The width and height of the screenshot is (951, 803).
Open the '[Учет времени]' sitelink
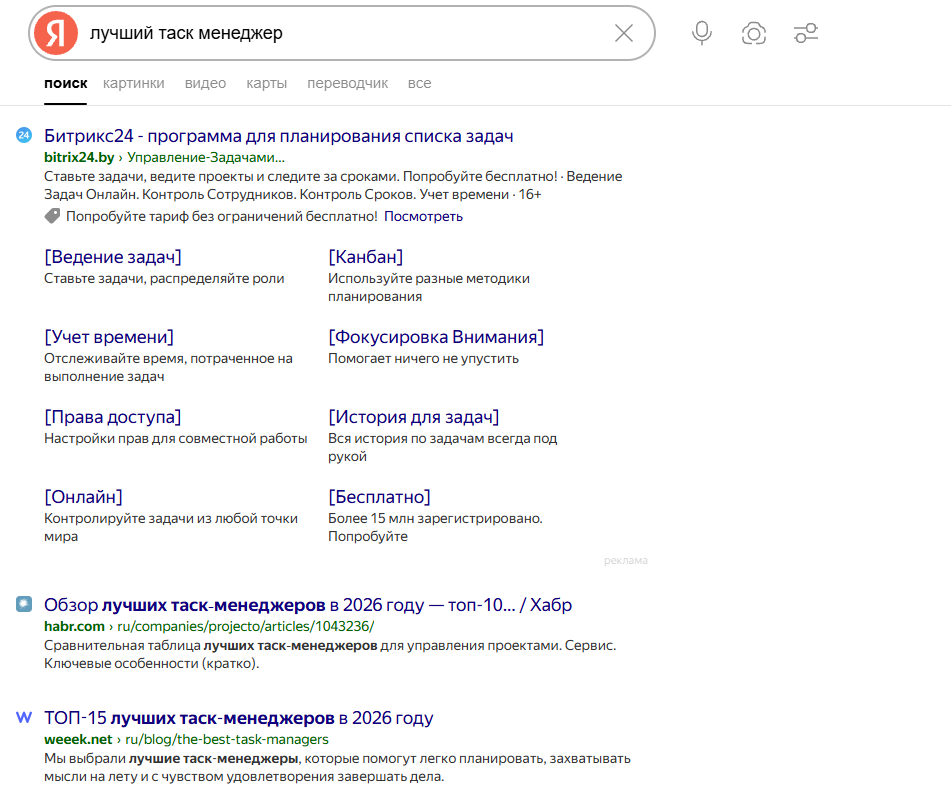109,337
